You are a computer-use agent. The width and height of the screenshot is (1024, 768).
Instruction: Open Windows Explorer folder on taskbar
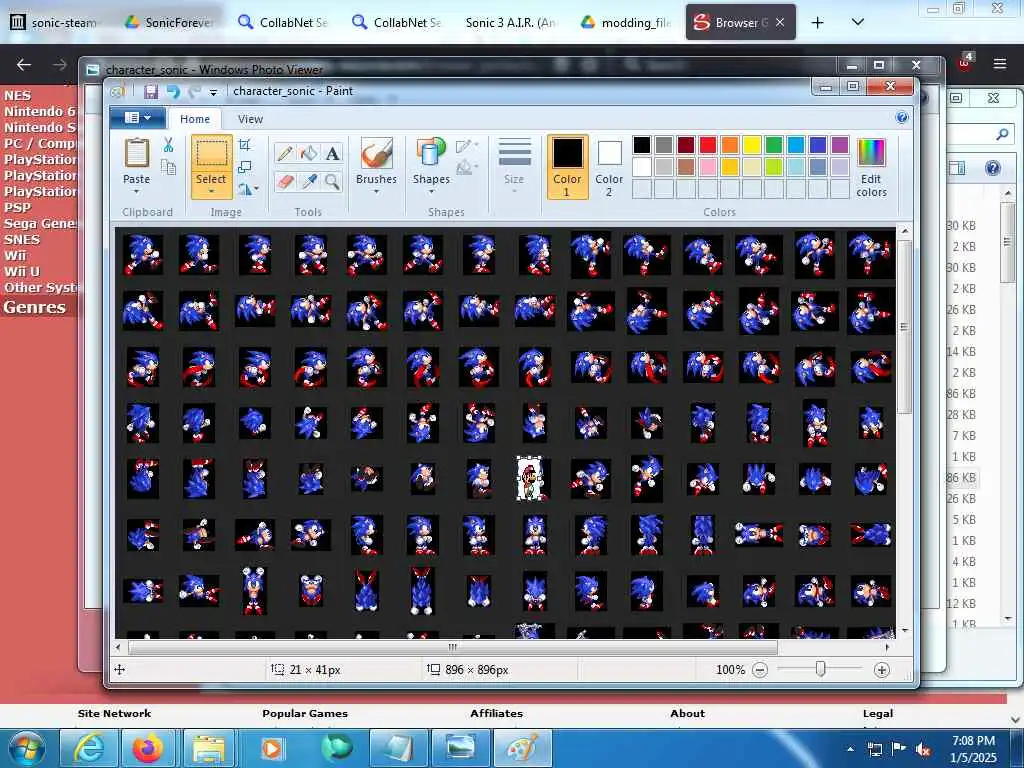click(208, 748)
